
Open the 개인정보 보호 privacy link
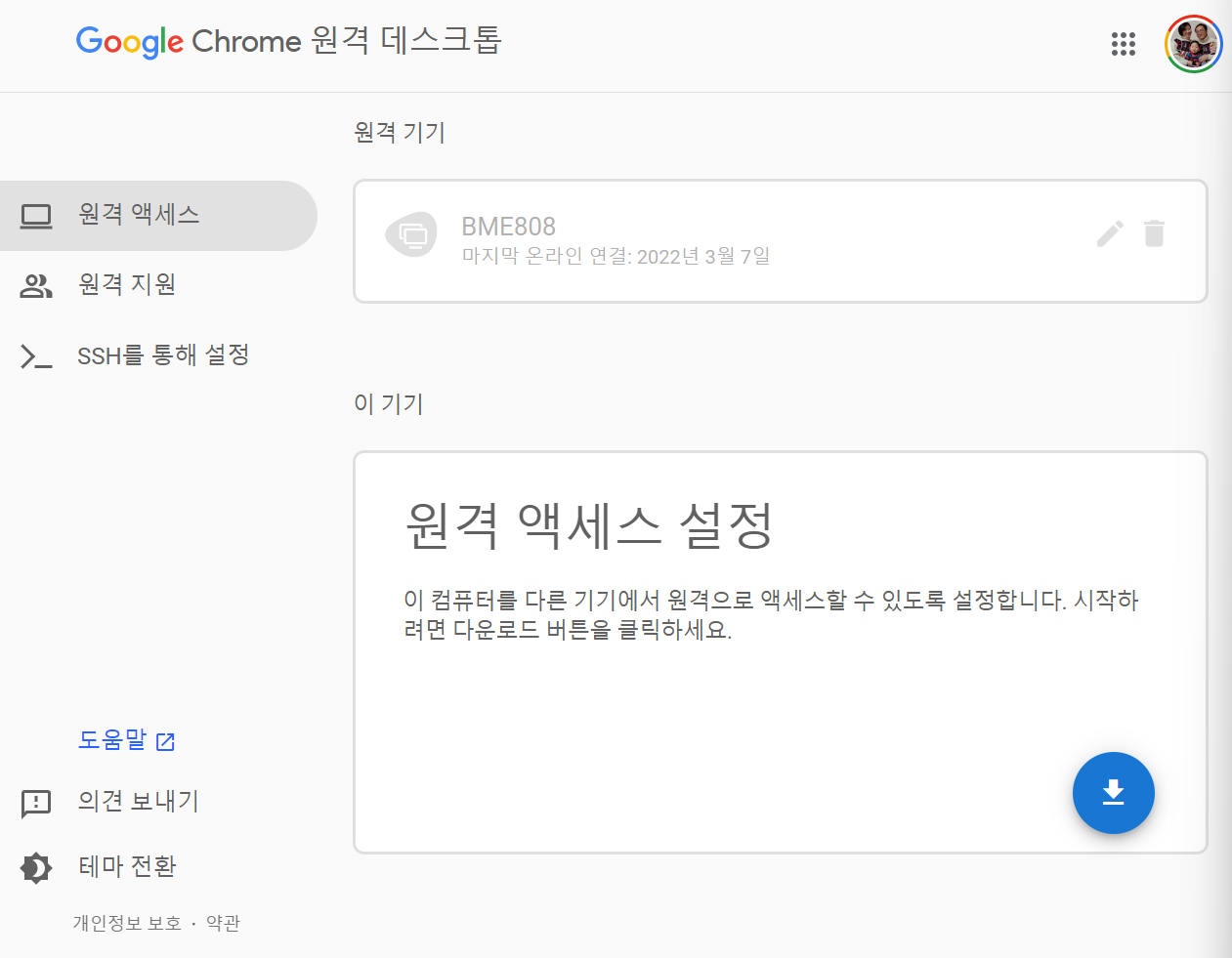click(127, 923)
